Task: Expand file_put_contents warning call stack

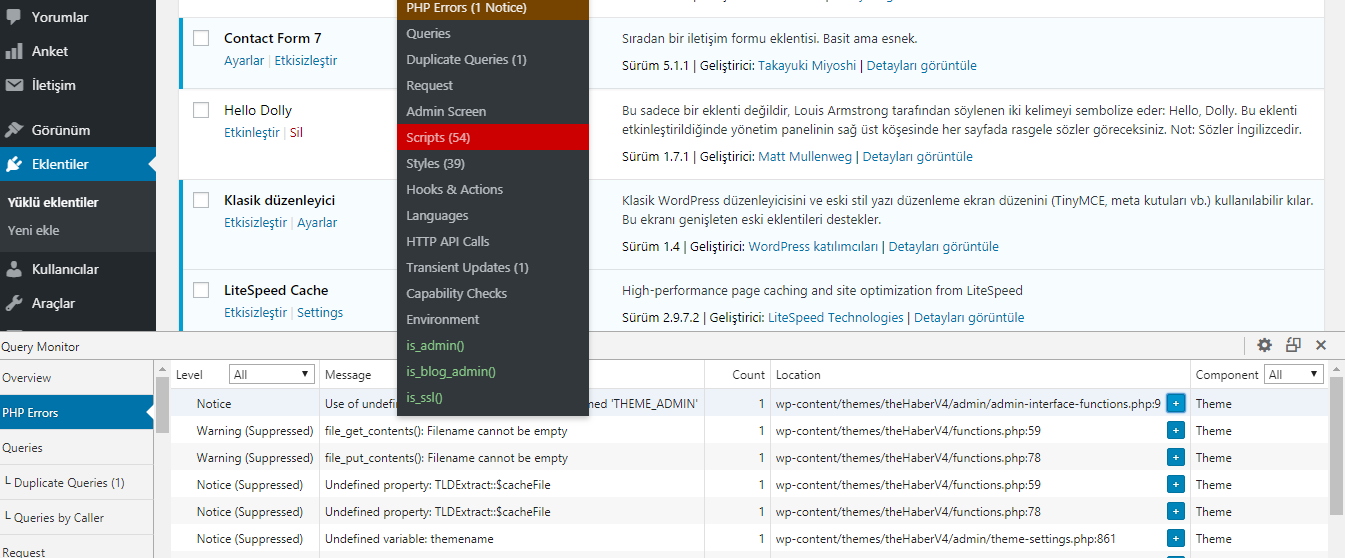Action: [1175, 457]
